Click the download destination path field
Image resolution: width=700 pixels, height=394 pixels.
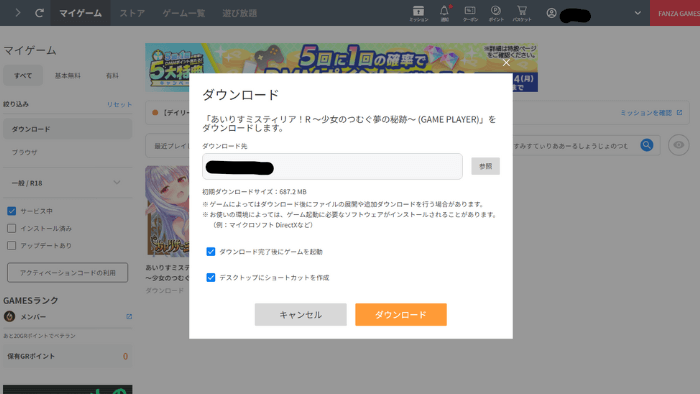[332, 166]
